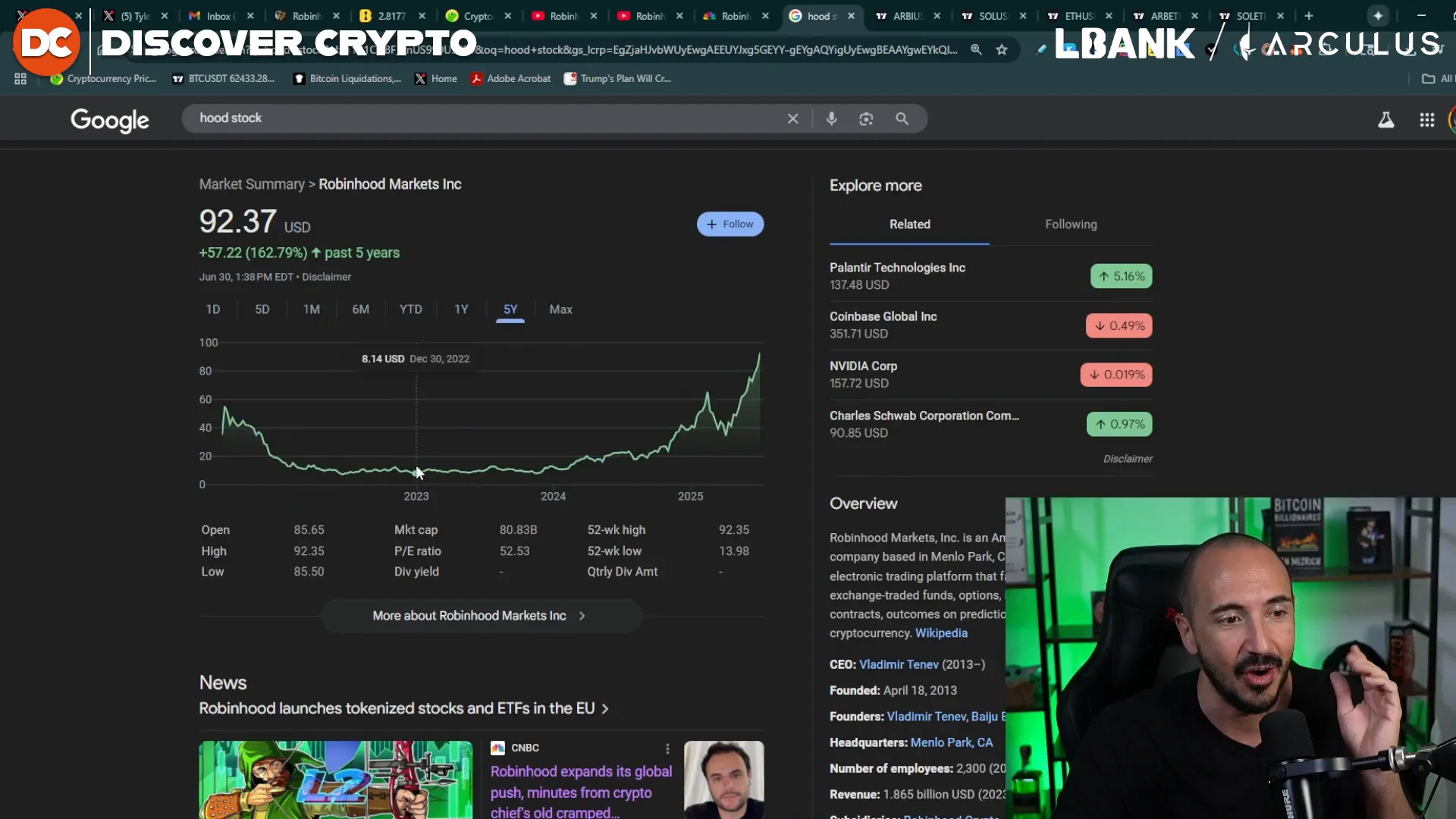Switch to the Related tab

coord(909,224)
